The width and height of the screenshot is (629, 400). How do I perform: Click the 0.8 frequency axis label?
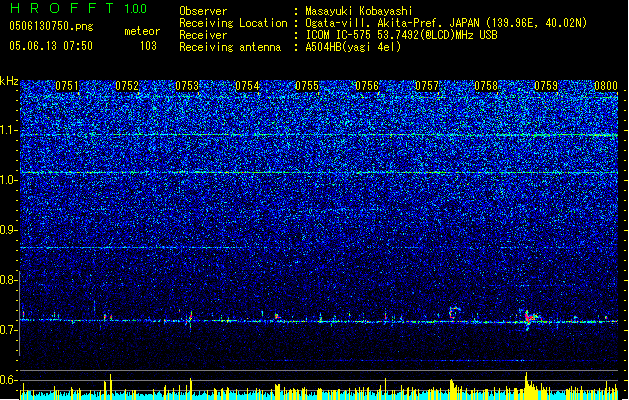coord(8,280)
